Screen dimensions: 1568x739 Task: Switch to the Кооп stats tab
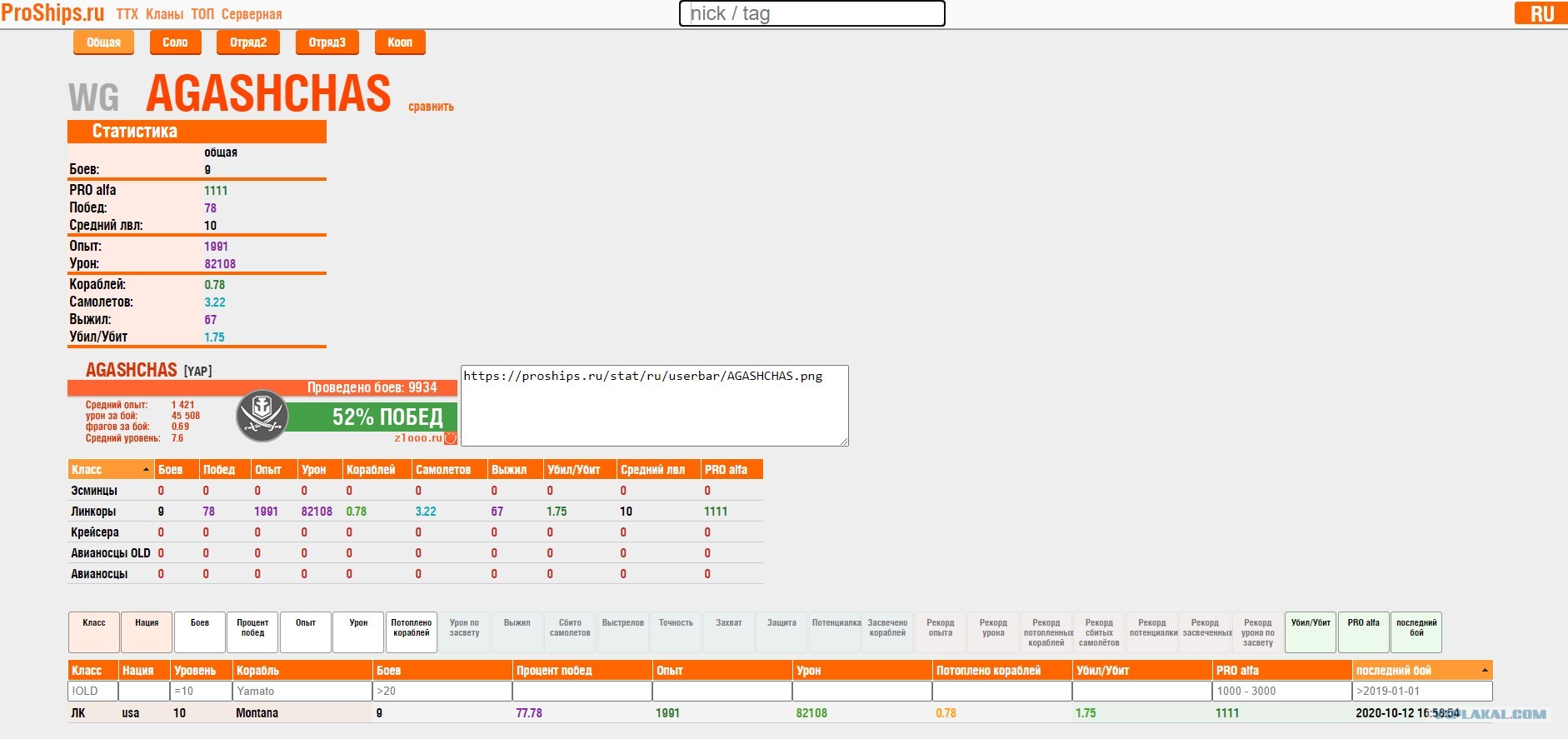point(400,42)
